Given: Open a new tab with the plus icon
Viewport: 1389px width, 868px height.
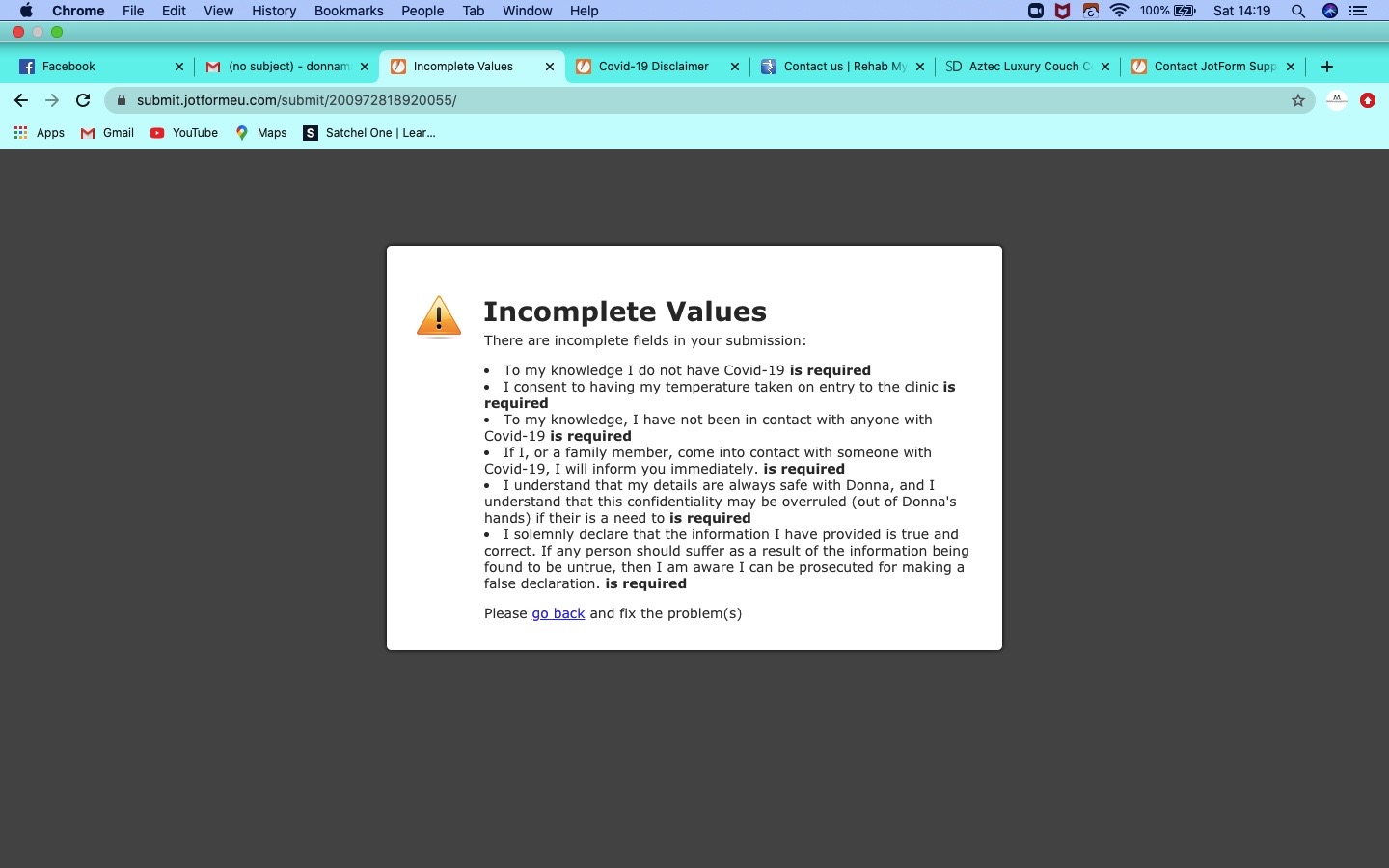Looking at the screenshot, I should pyautogui.click(x=1327, y=67).
